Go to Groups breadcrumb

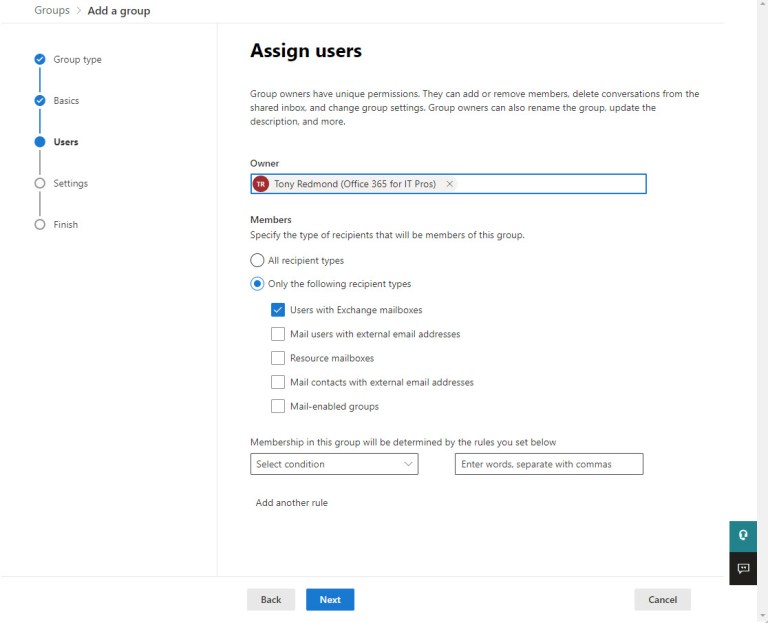point(52,10)
